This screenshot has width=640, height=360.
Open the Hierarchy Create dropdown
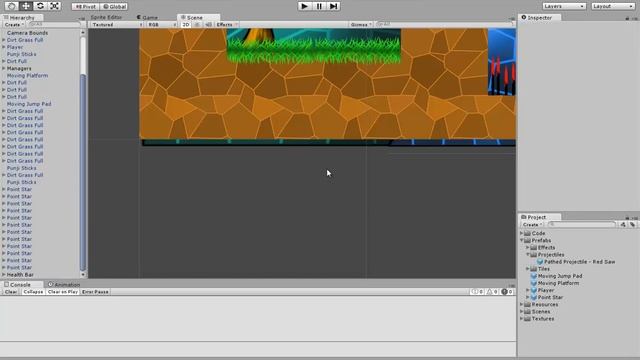click(x=14, y=24)
